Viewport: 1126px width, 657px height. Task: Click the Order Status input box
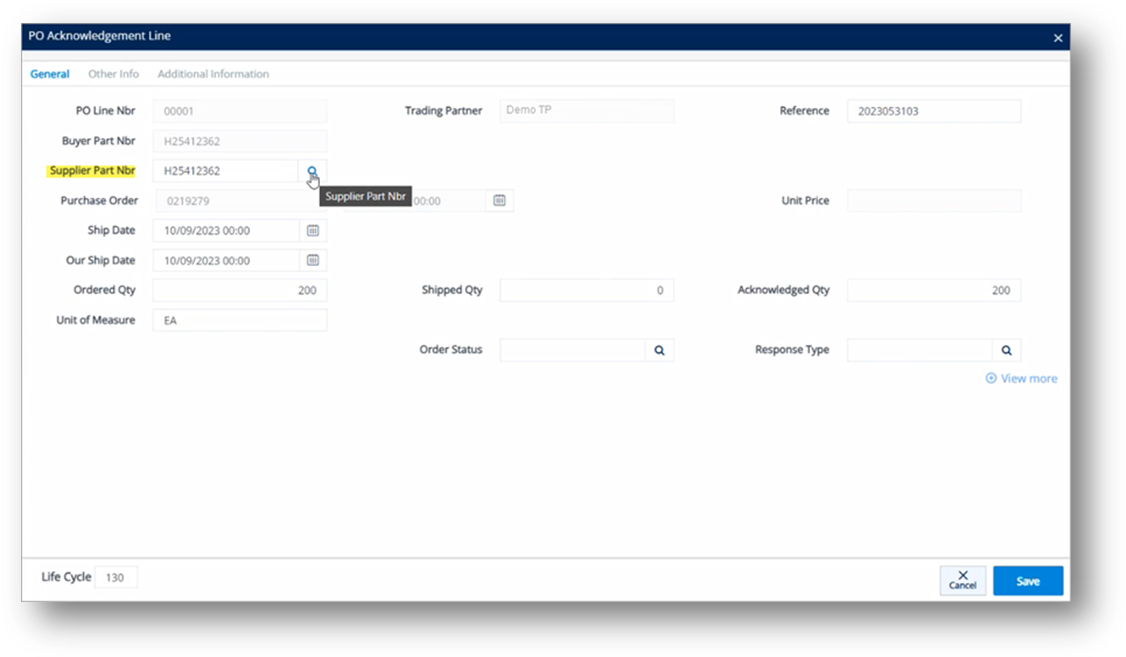[573, 350]
